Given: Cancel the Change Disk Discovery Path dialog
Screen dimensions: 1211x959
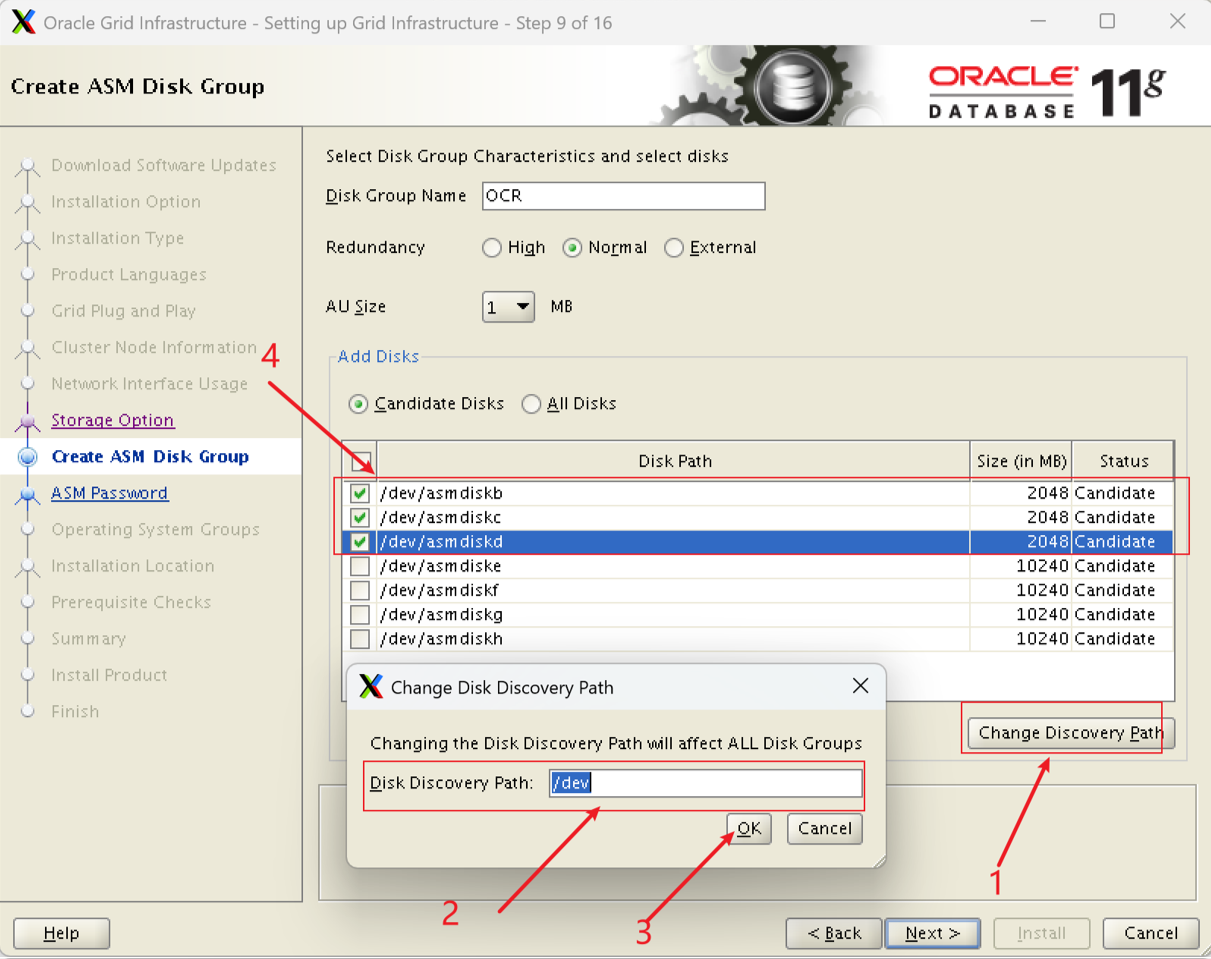Looking at the screenshot, I should point(824,828).
